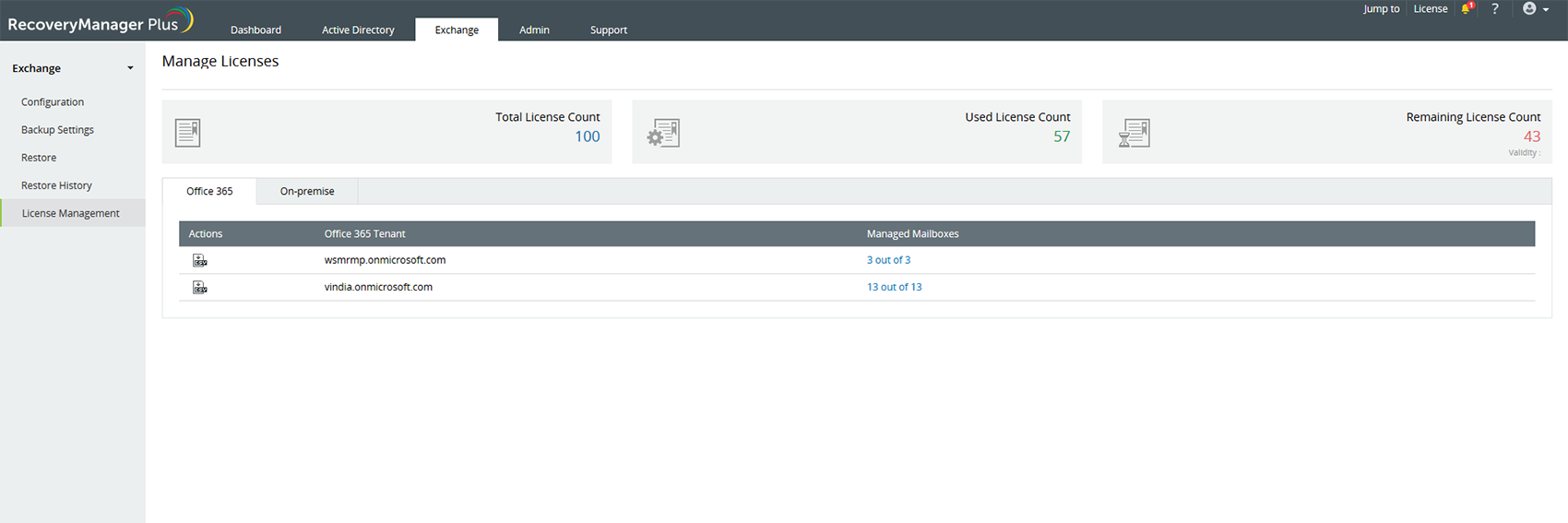Switch to the Dashboard tab

pos(255,30)
